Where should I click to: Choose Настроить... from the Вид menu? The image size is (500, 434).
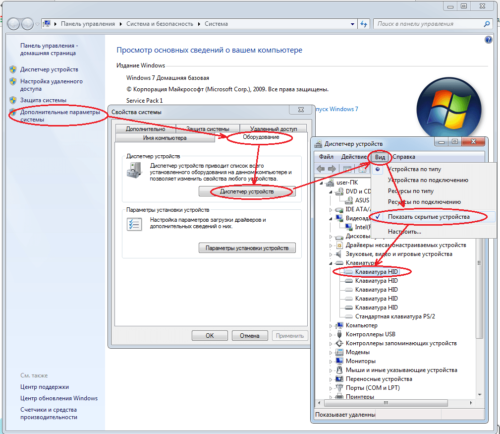tap(404, 232)
